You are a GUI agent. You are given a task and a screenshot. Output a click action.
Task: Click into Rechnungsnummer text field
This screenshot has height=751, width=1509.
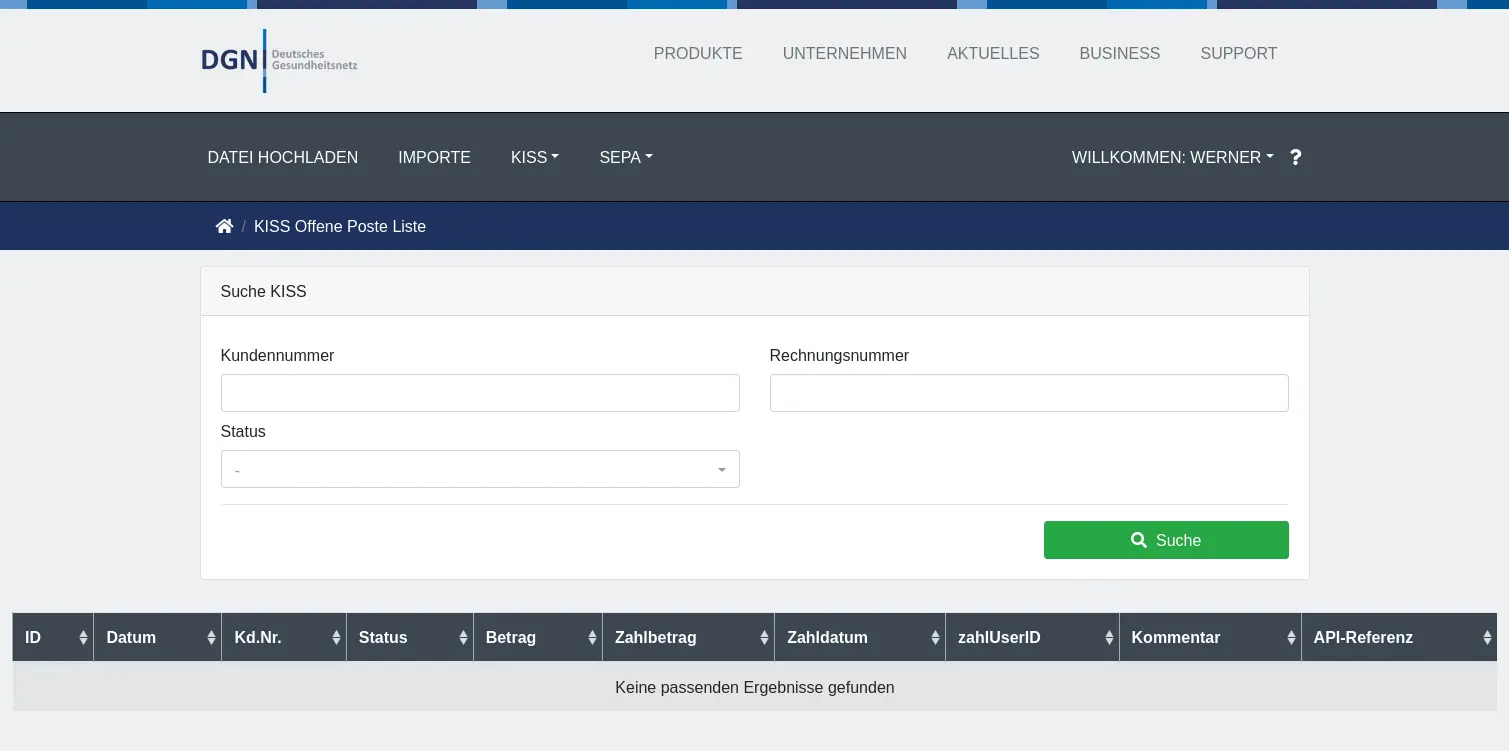[x=1028, y=393]
